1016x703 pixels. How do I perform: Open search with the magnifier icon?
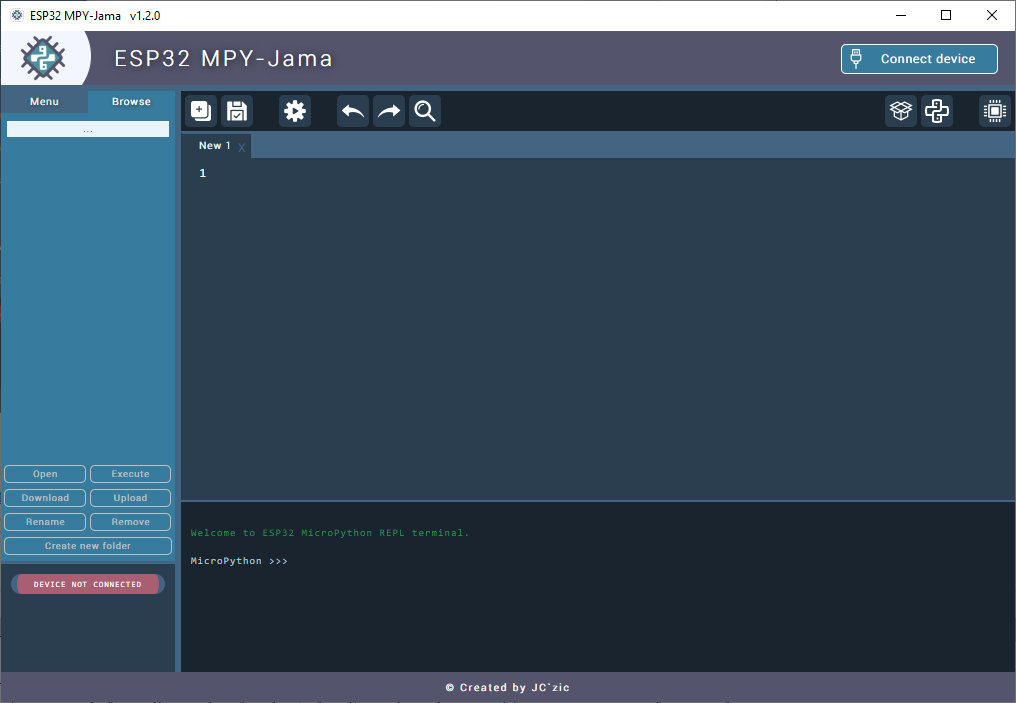425,111
